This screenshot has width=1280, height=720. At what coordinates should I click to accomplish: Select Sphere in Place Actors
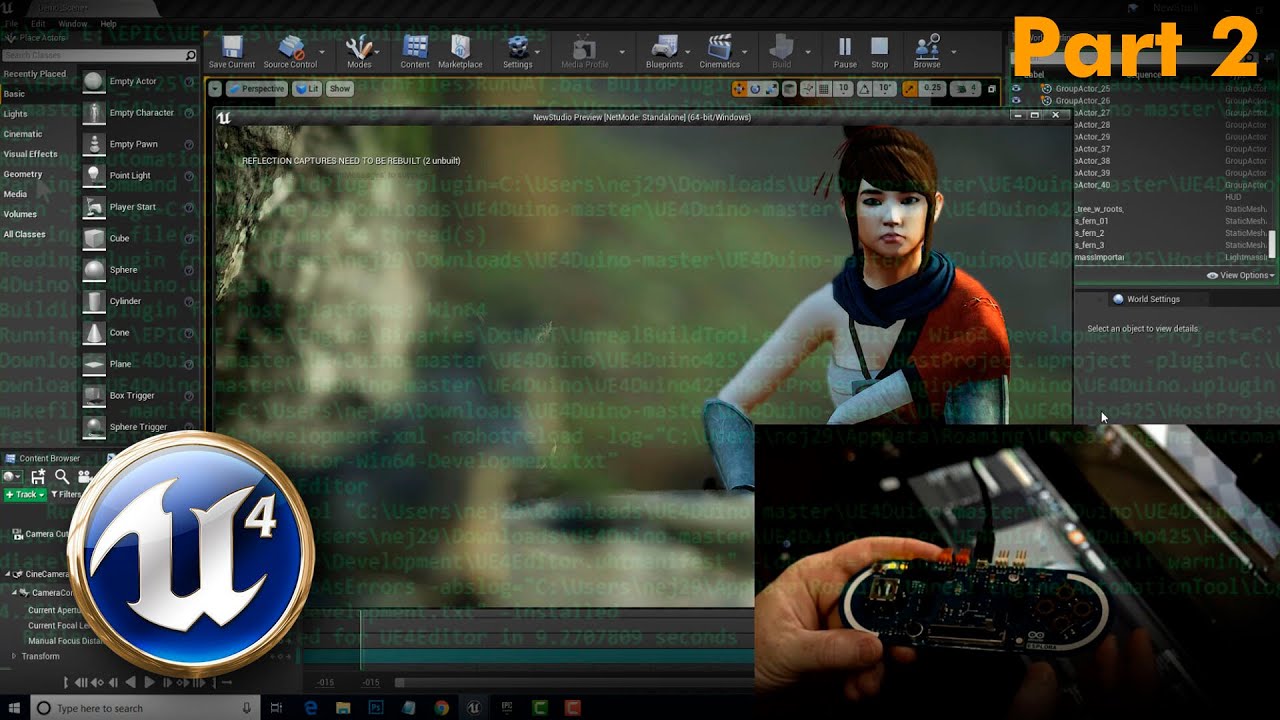(x=138, y=270)
